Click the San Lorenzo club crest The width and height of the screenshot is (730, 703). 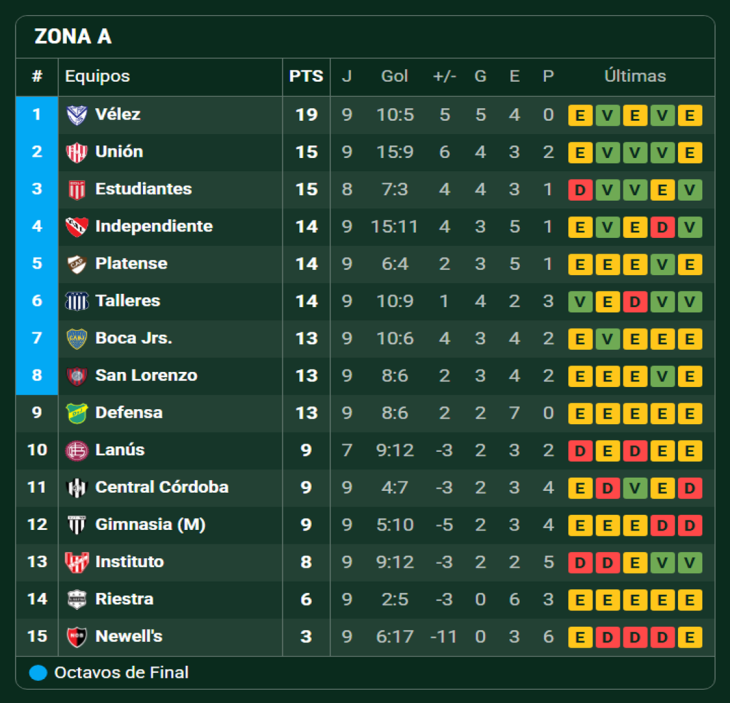77,376
